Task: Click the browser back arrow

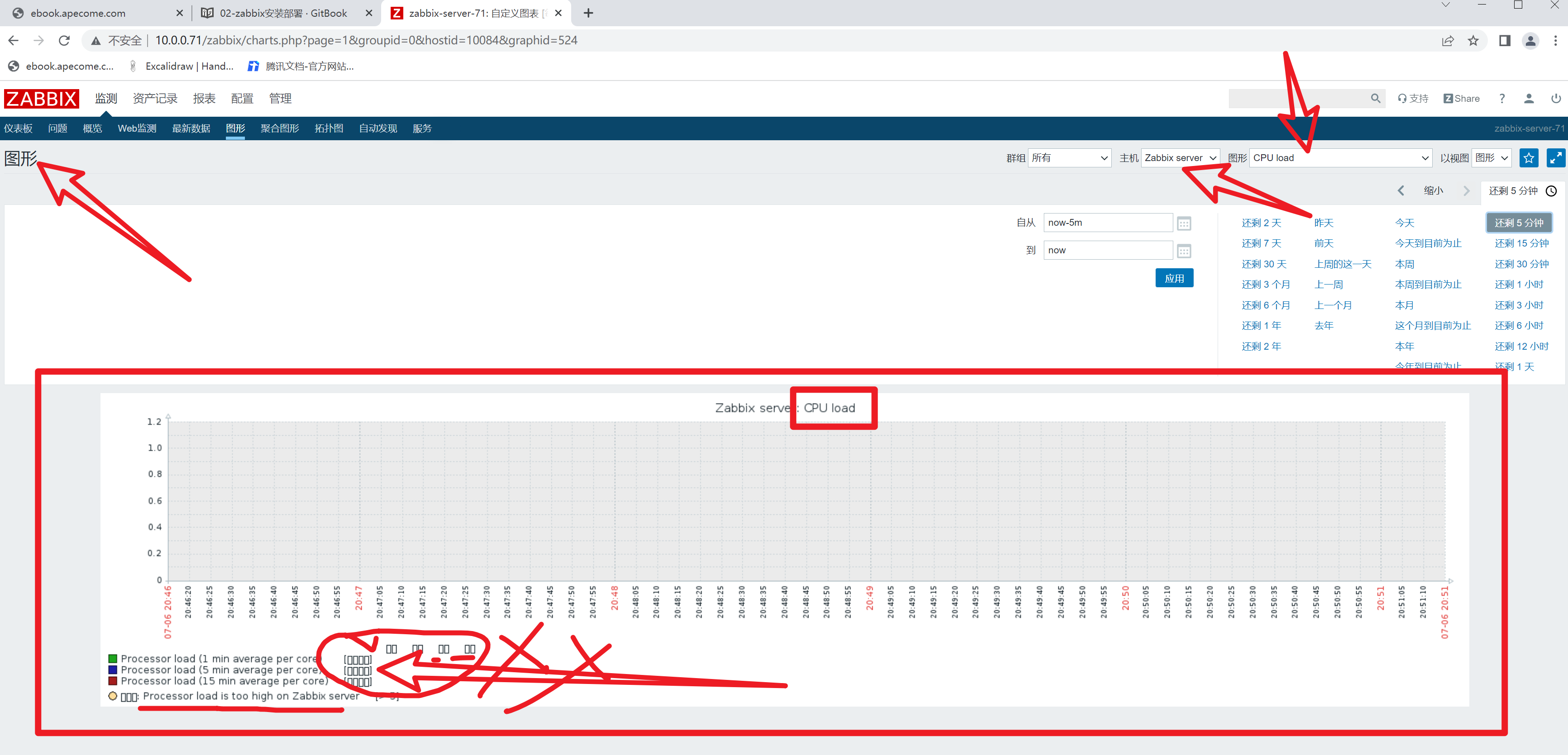Action: pyautogui.click(x=14, y=41)
